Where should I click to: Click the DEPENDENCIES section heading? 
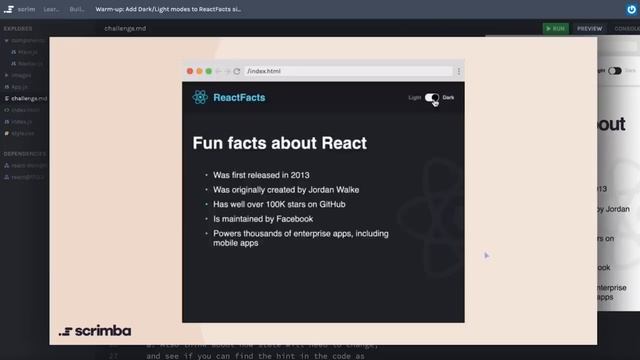coord(25,154)
